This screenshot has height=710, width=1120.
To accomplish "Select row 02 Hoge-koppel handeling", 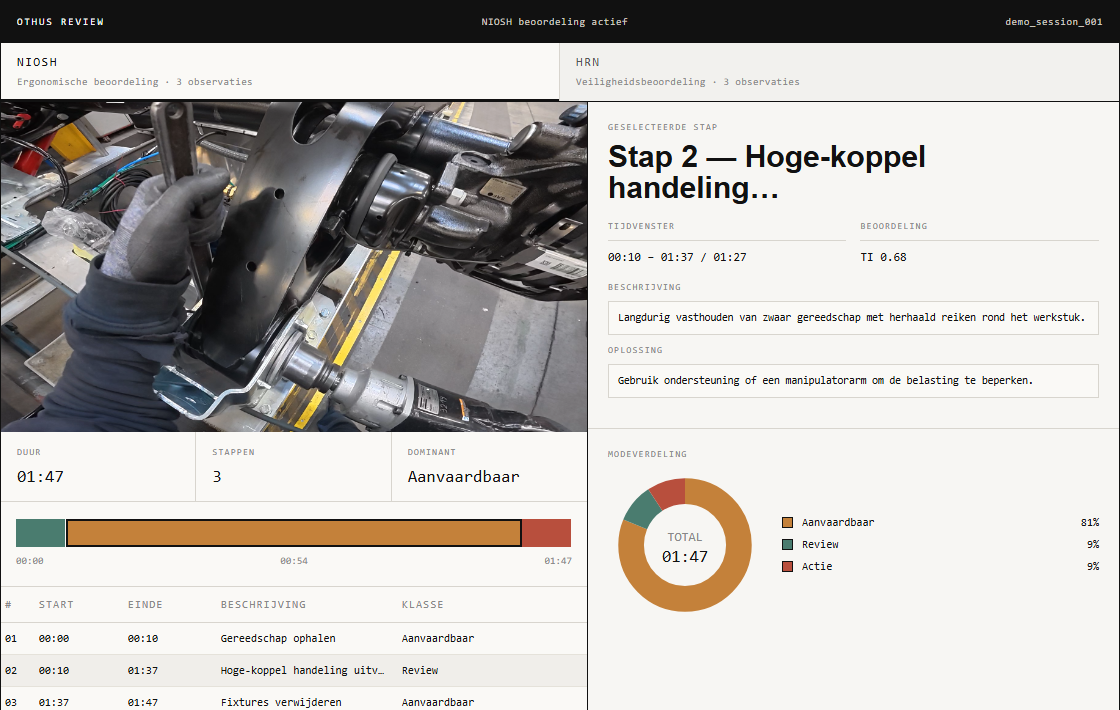I will coord(294,671).
